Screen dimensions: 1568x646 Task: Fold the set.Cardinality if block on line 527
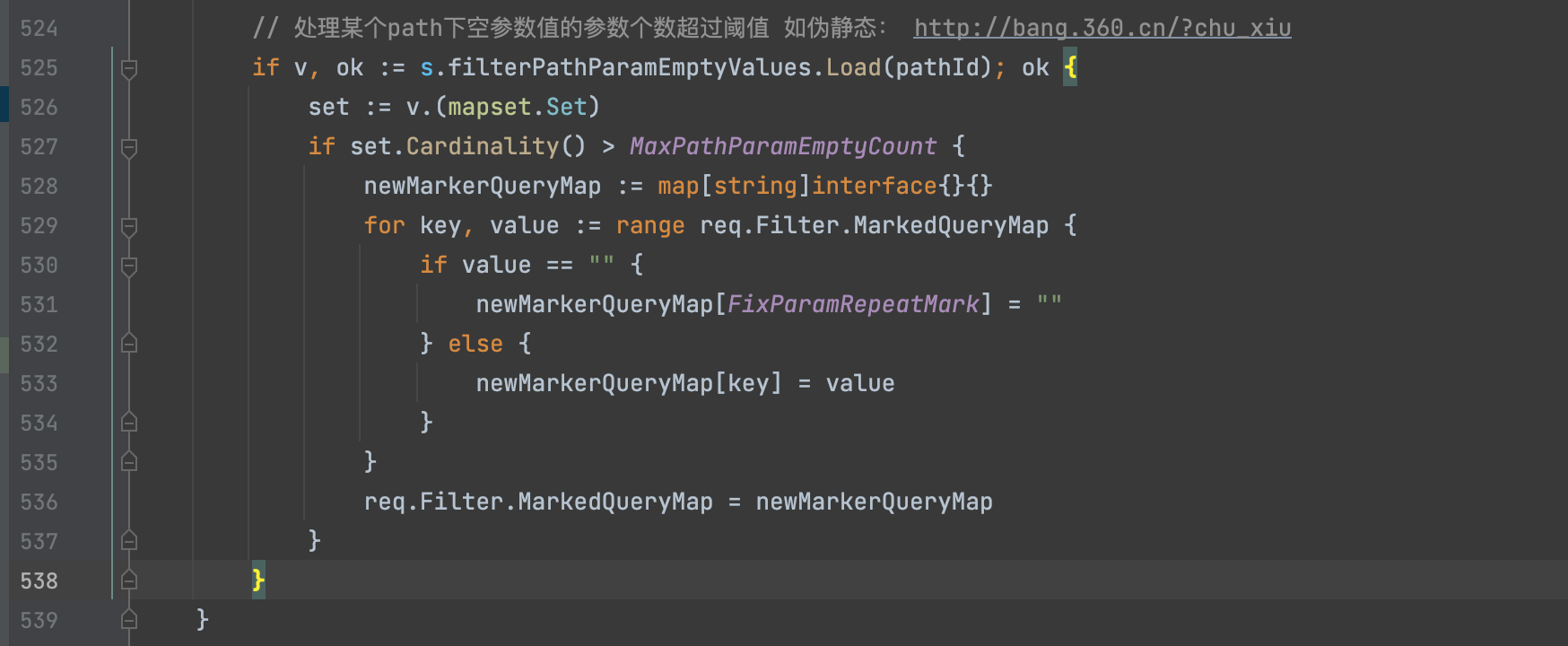[x=129, y=147]
